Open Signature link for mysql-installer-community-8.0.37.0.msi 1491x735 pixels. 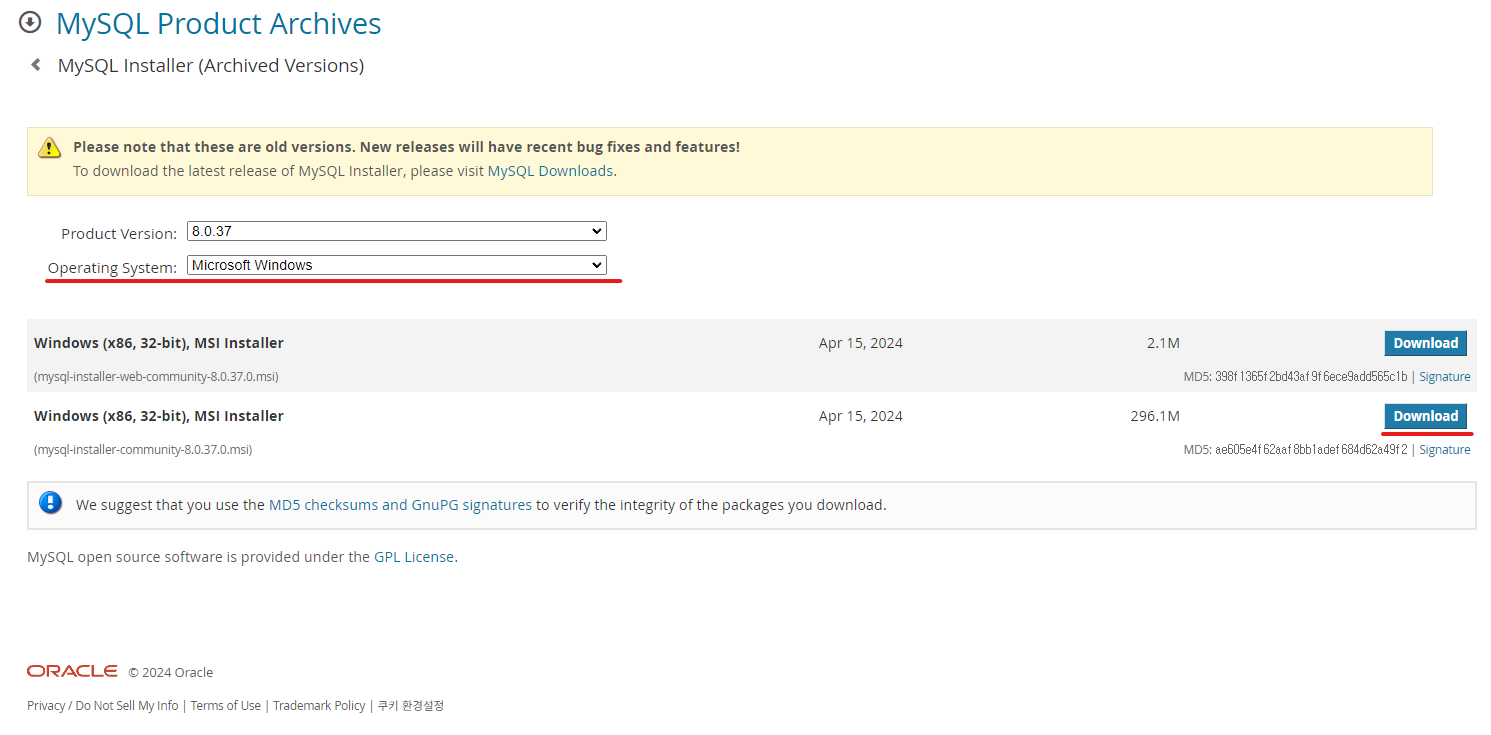click(x=1445, y=450)
